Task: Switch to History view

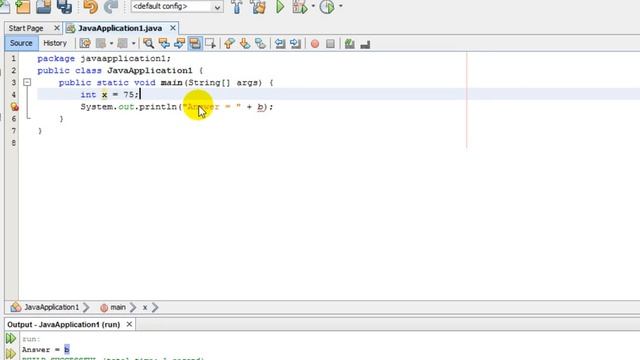Action: [55, 43]
